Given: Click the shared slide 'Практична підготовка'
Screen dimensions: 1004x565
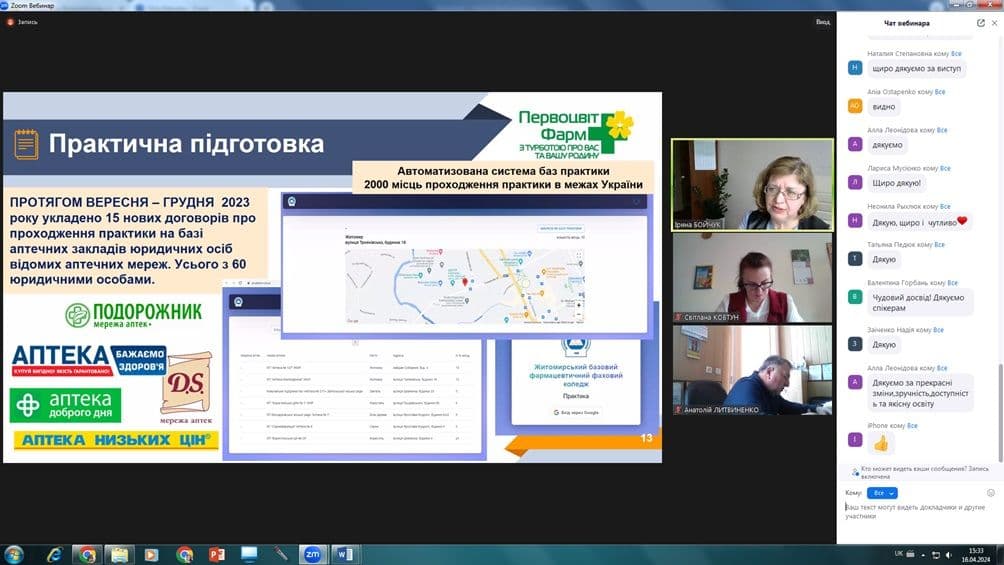Looking at the screenshot, I should click(x=332, y=277).
